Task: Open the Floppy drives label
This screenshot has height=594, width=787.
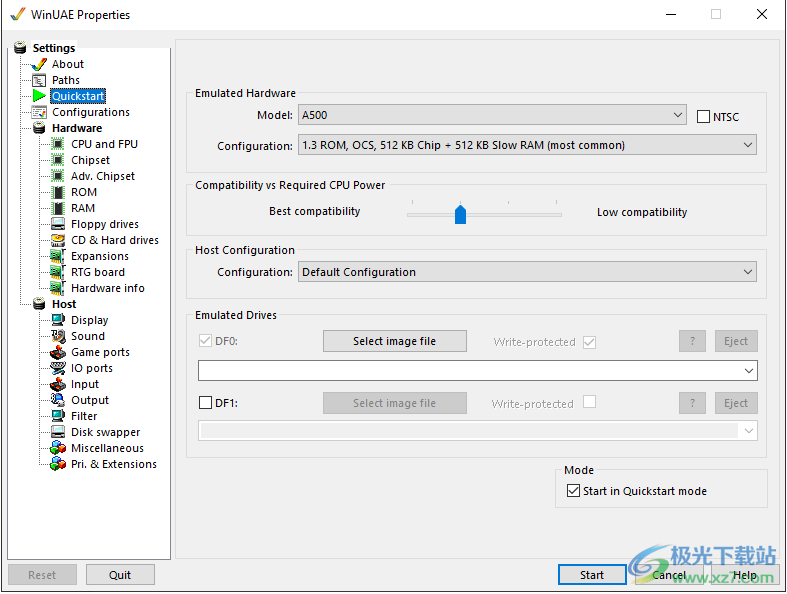Action: coord(105,224)
